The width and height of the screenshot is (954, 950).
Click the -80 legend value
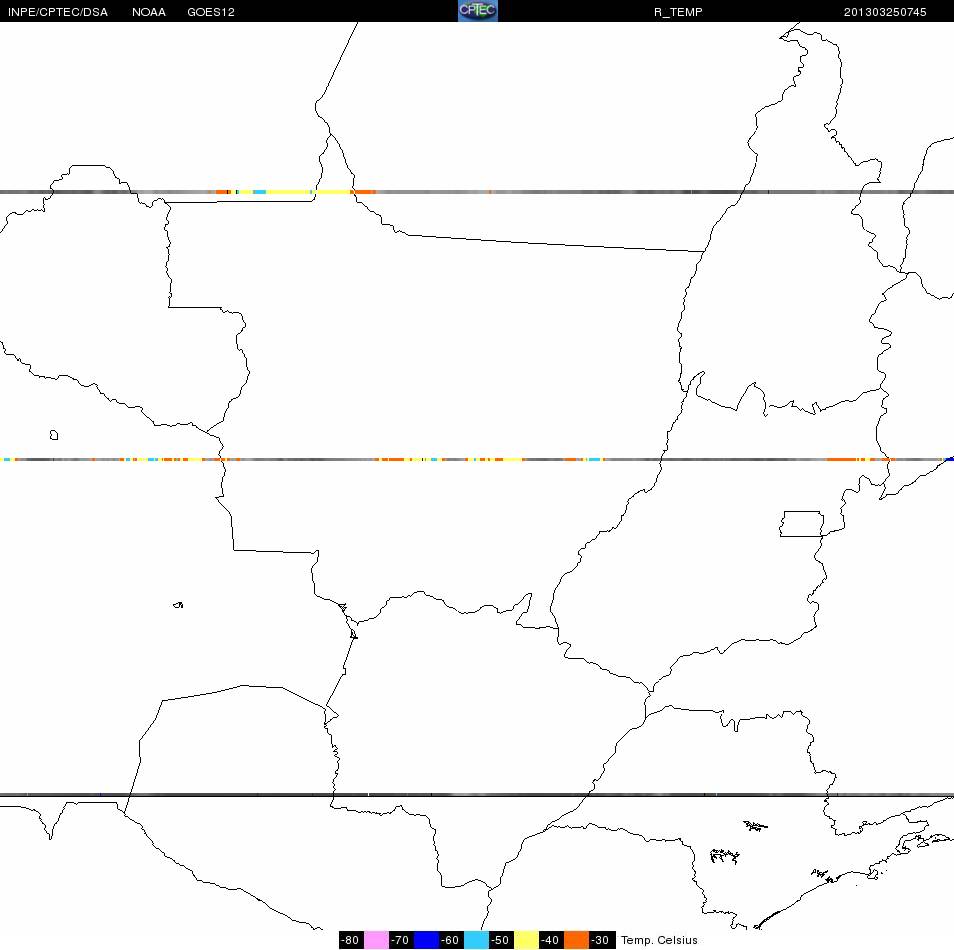pos(351,940)
